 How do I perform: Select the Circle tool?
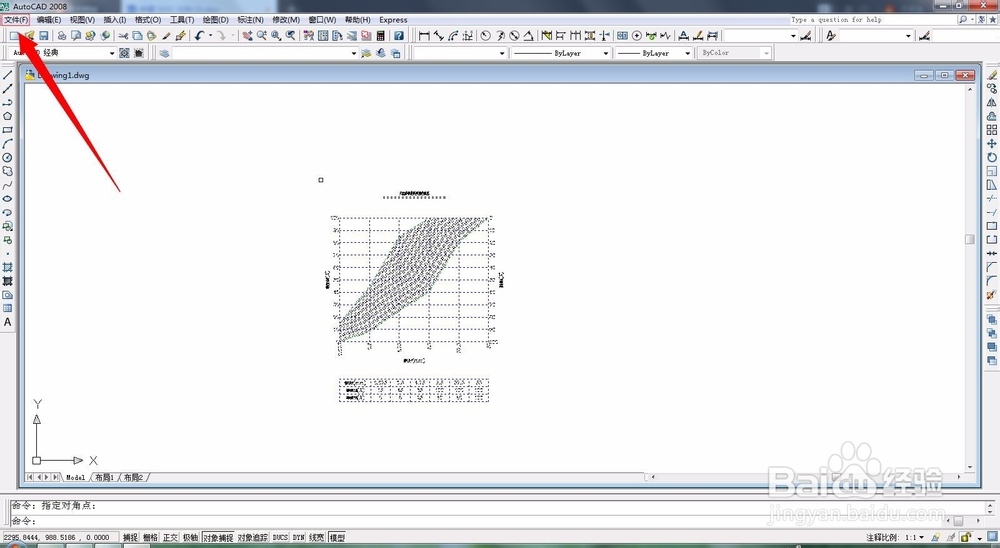click(8, 158)
